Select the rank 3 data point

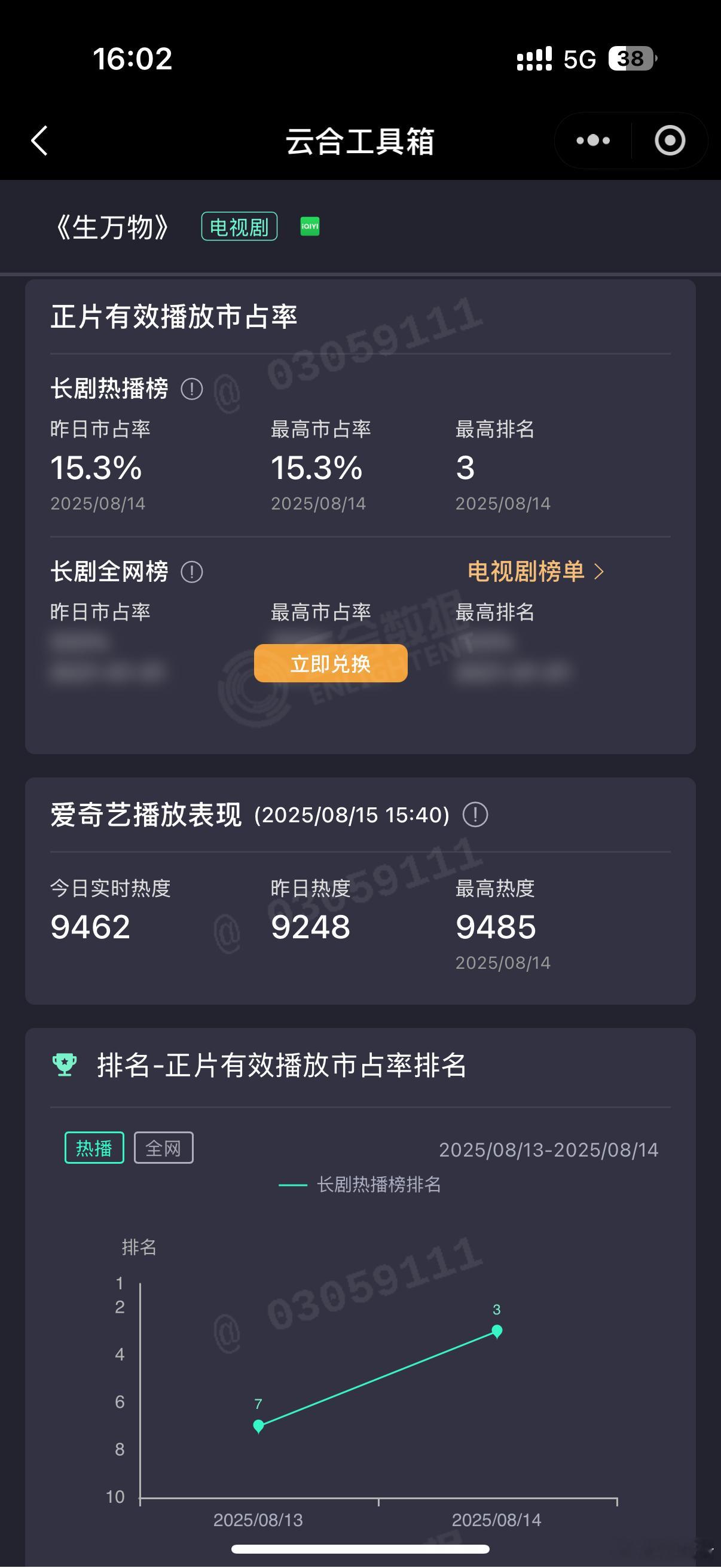point(497,1330)
